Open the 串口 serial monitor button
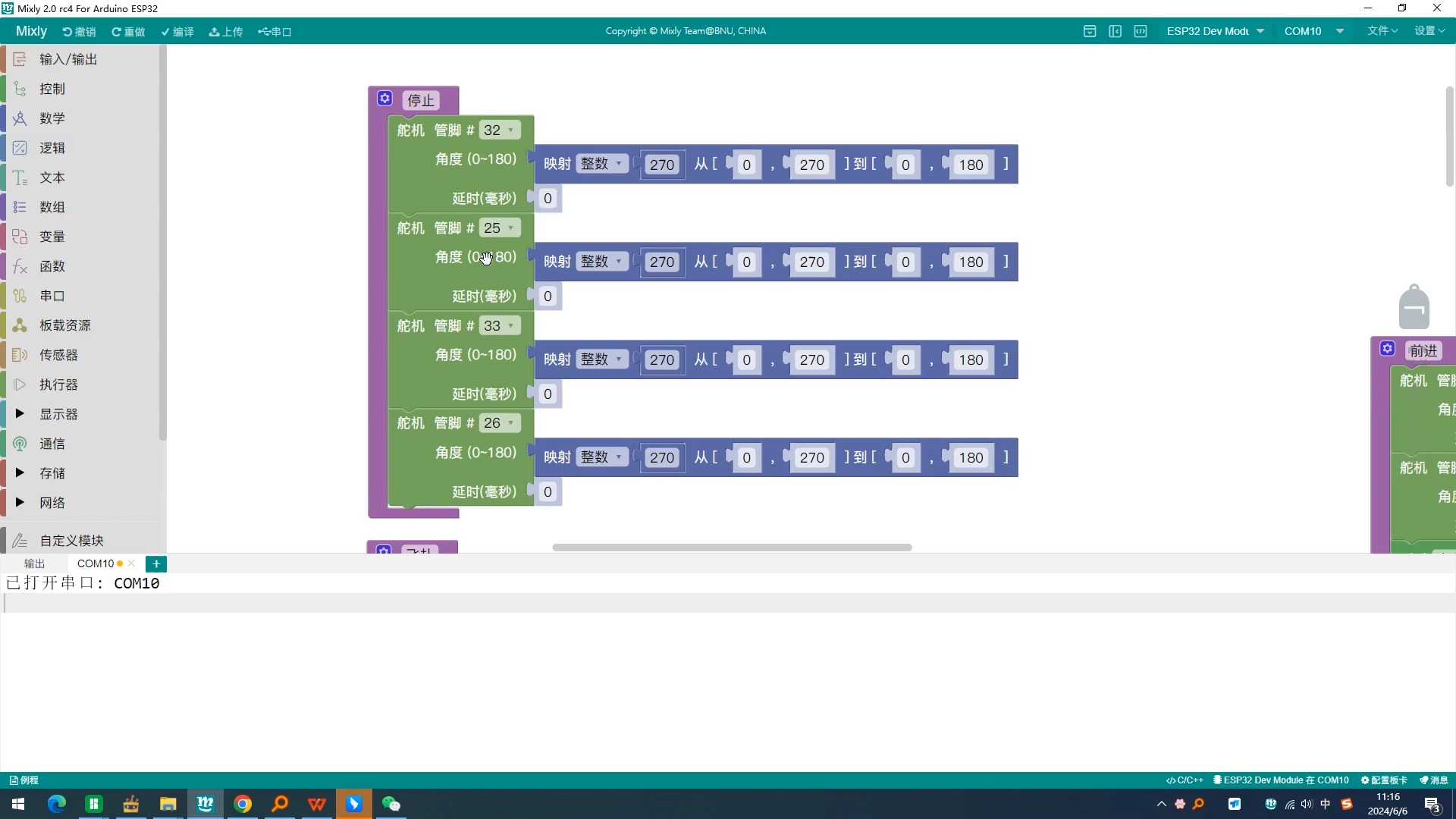1456x819 pixels. point(275,32)
